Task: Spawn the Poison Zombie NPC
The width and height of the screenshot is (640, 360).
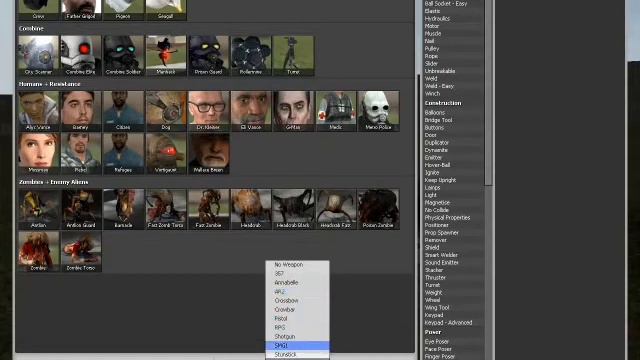Action: (378, 209)
